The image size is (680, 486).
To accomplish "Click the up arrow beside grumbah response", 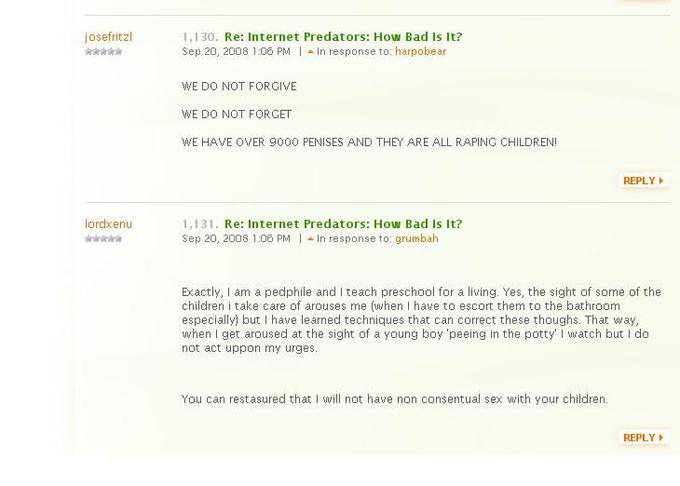I will point(311,239).
